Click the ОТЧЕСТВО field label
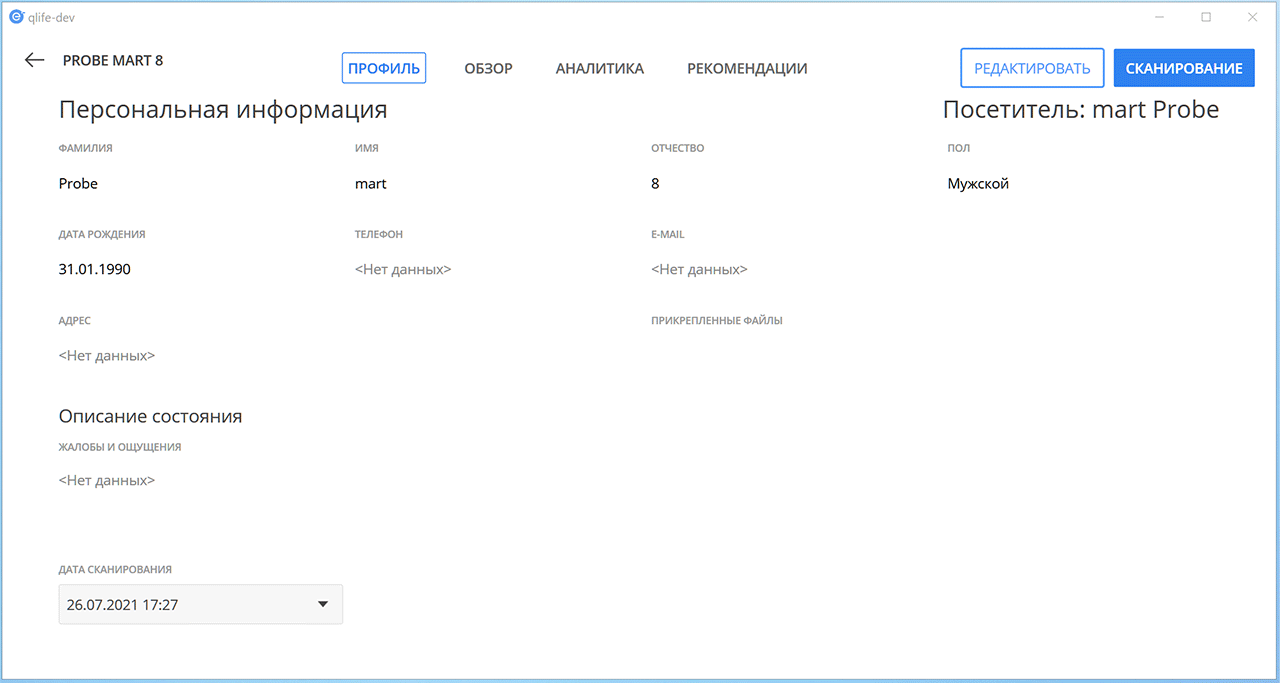Image resolution: width=1280 pixels, height=683 pixels. coord(678,148)
